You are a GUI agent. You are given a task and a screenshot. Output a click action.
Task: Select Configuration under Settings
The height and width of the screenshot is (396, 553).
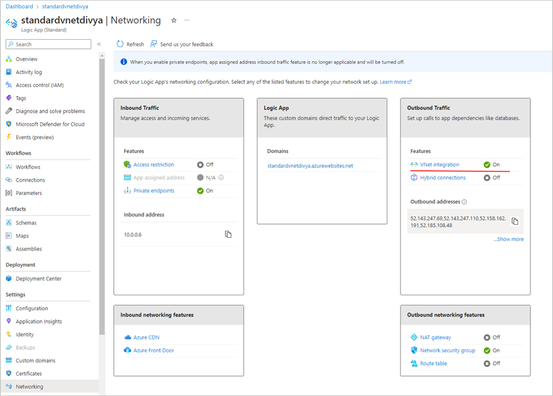click(32, 308)
